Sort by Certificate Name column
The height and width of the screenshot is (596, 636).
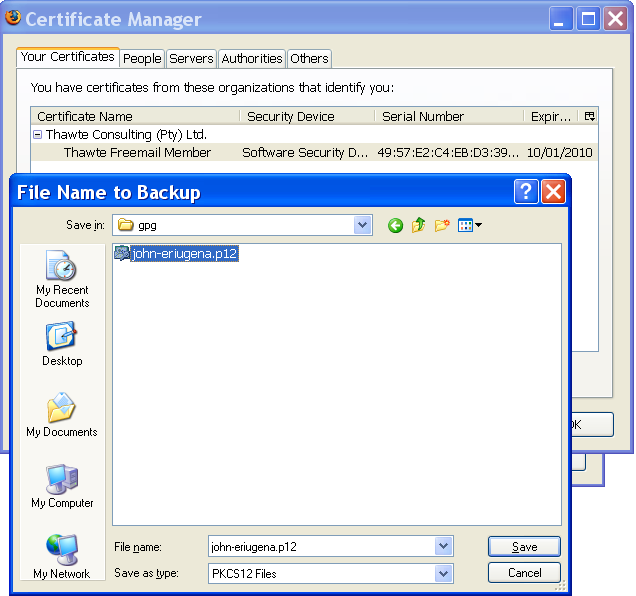(135, 116)
